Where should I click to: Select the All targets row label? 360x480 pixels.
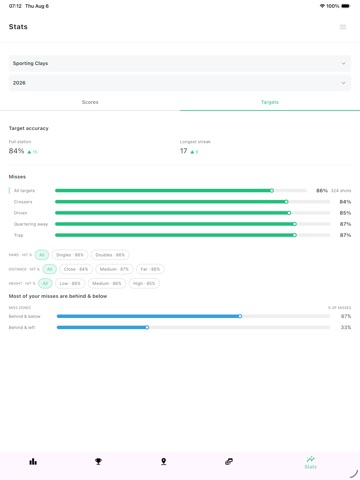24,191
